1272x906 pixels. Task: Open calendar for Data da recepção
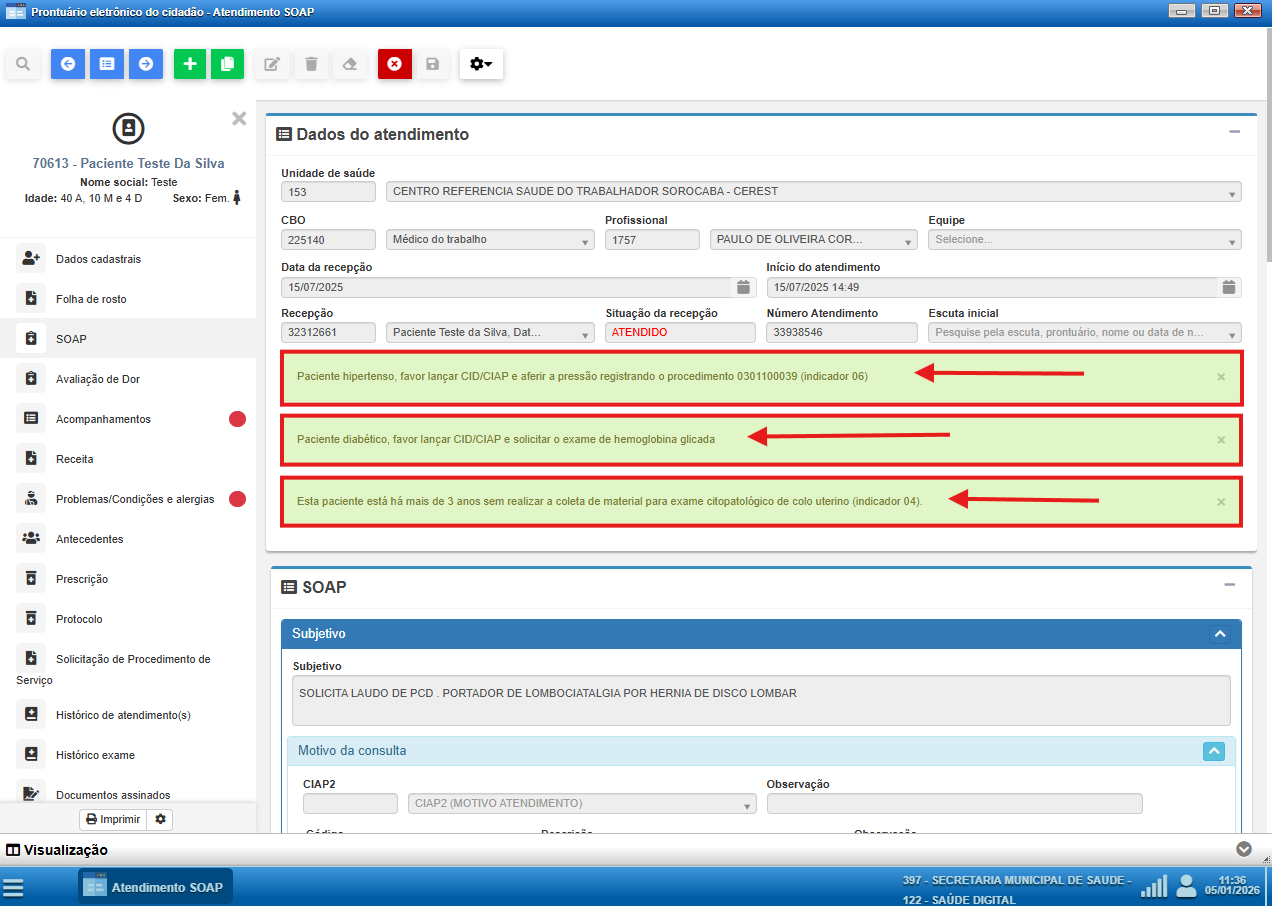click(743, 287)
